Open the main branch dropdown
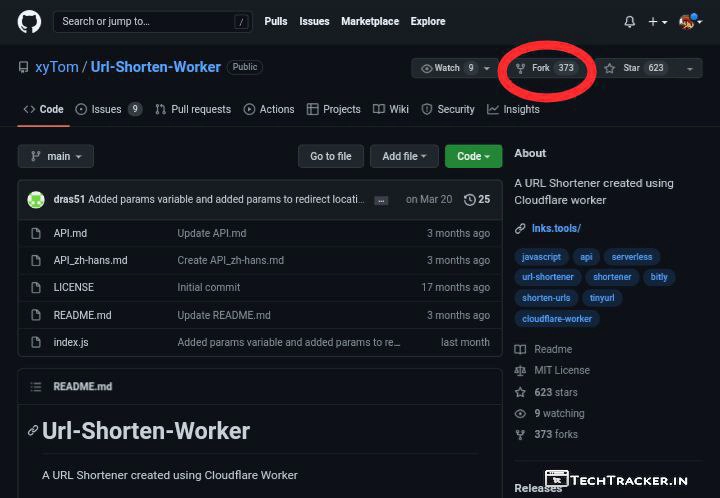This screenshot has width=720, height=498. 56,156
